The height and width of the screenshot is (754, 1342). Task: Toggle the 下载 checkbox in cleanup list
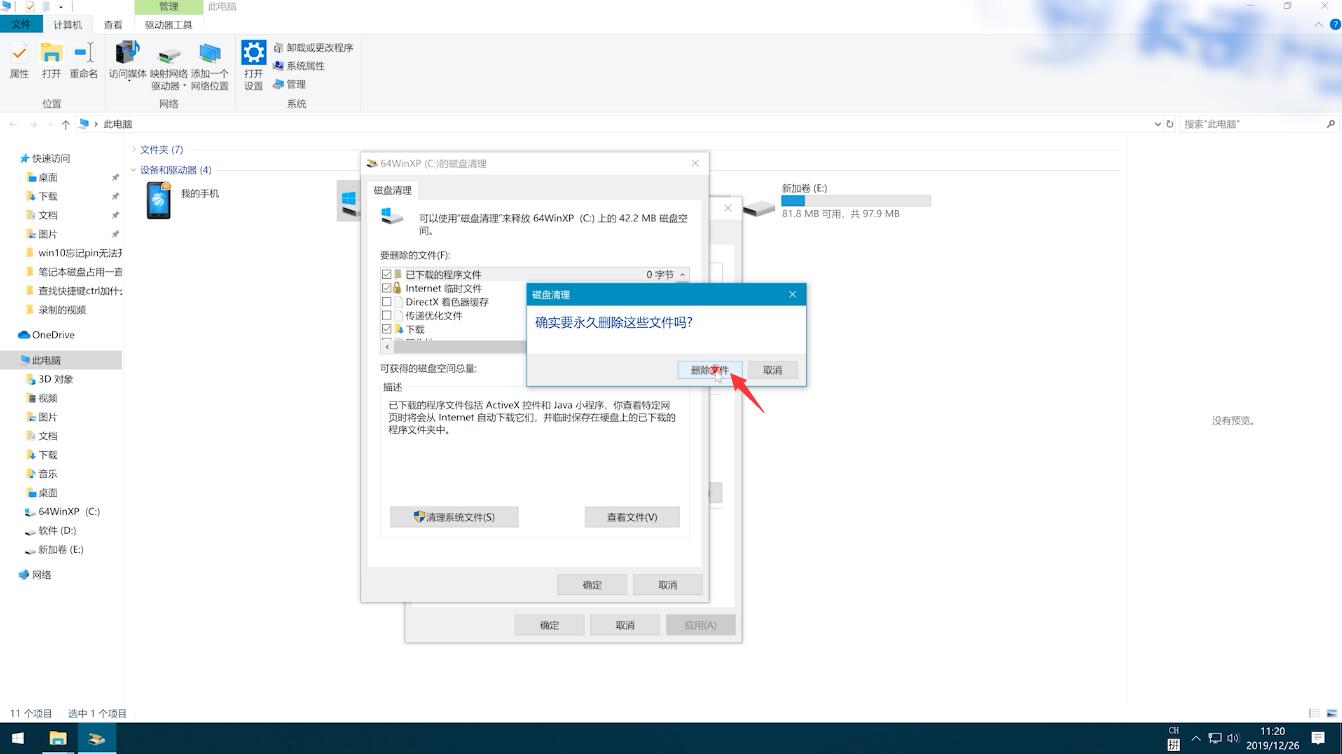(387, 329)
